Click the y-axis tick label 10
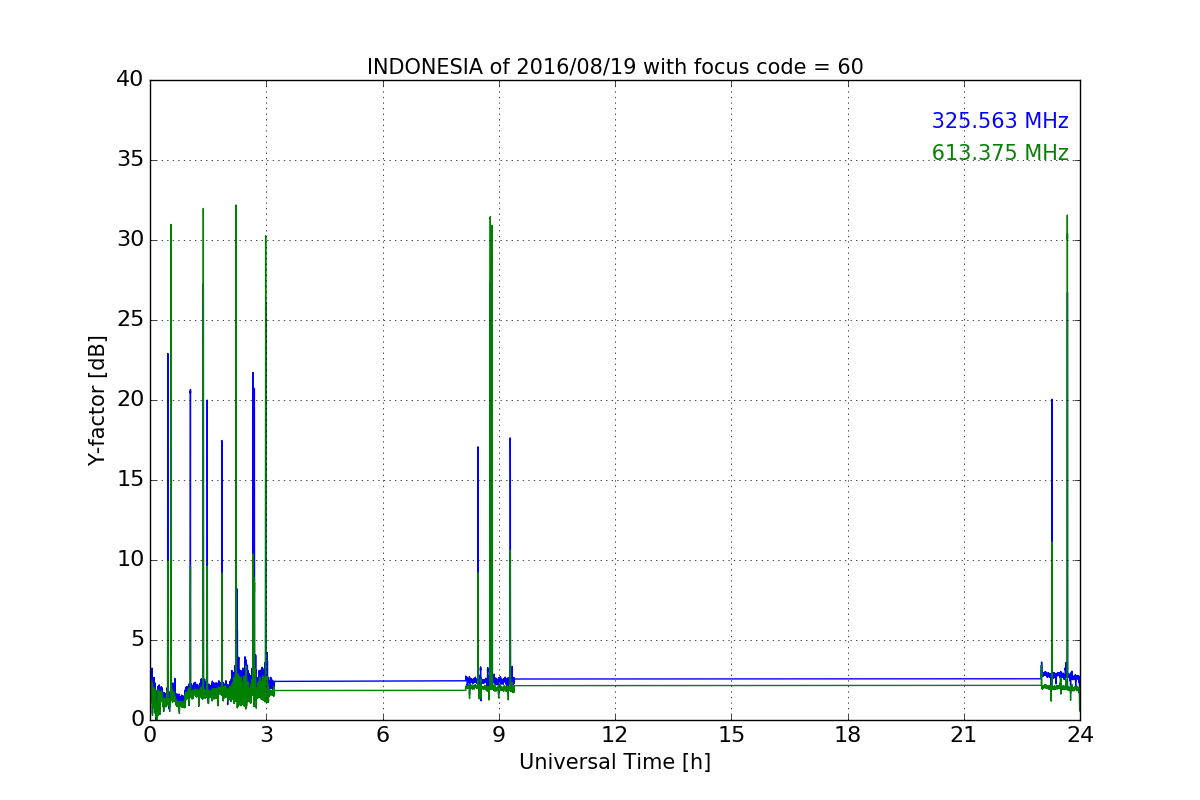The height and width of the screenshot is (800, 1200). [130, 560]
